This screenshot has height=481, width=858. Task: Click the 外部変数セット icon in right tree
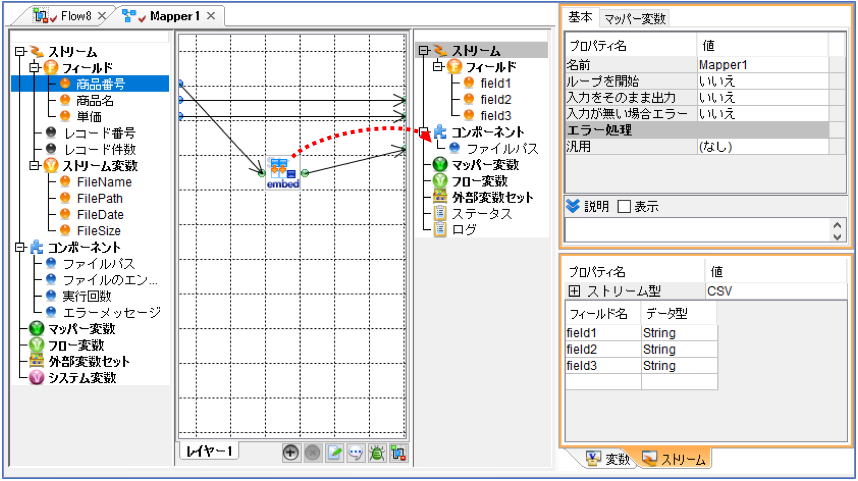(x=440, y=197)
